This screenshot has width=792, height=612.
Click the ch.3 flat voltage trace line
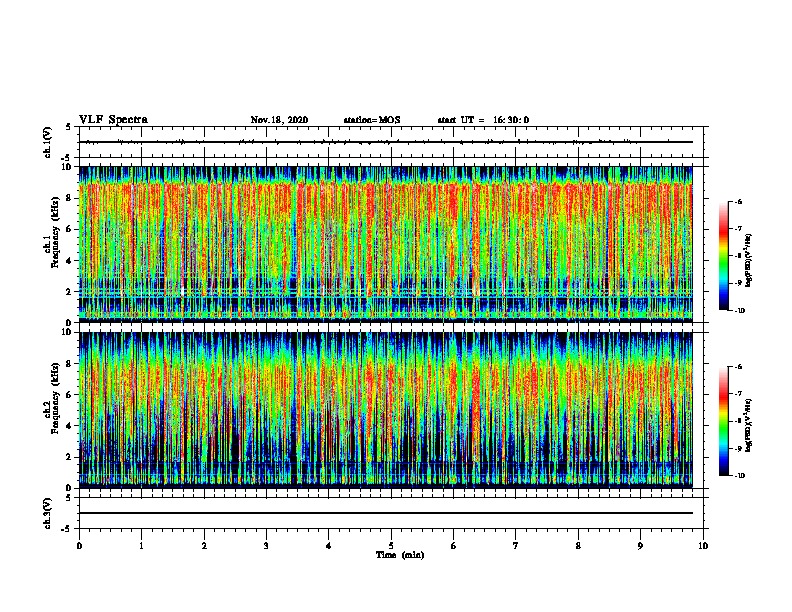[386, 513]
